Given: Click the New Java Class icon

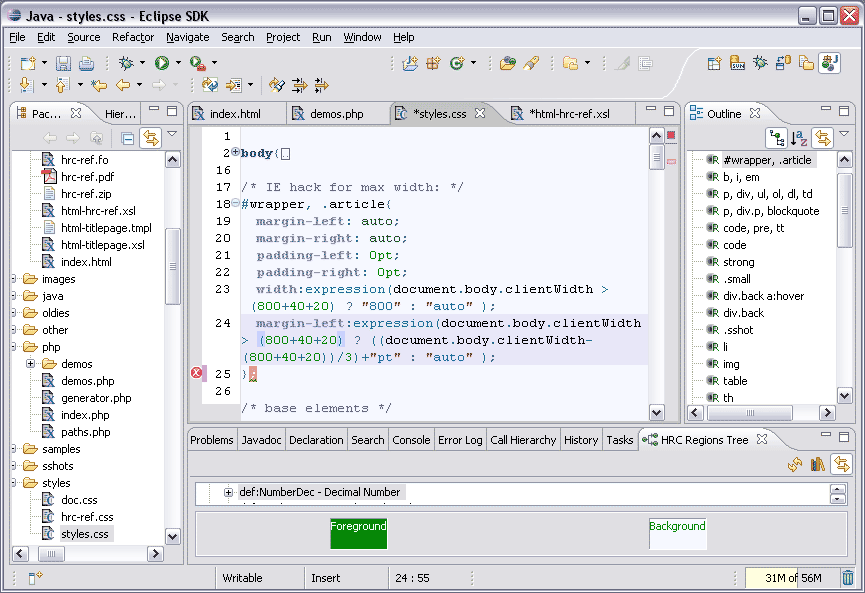Looking at the screenshot, I should (x=457, y=63).
